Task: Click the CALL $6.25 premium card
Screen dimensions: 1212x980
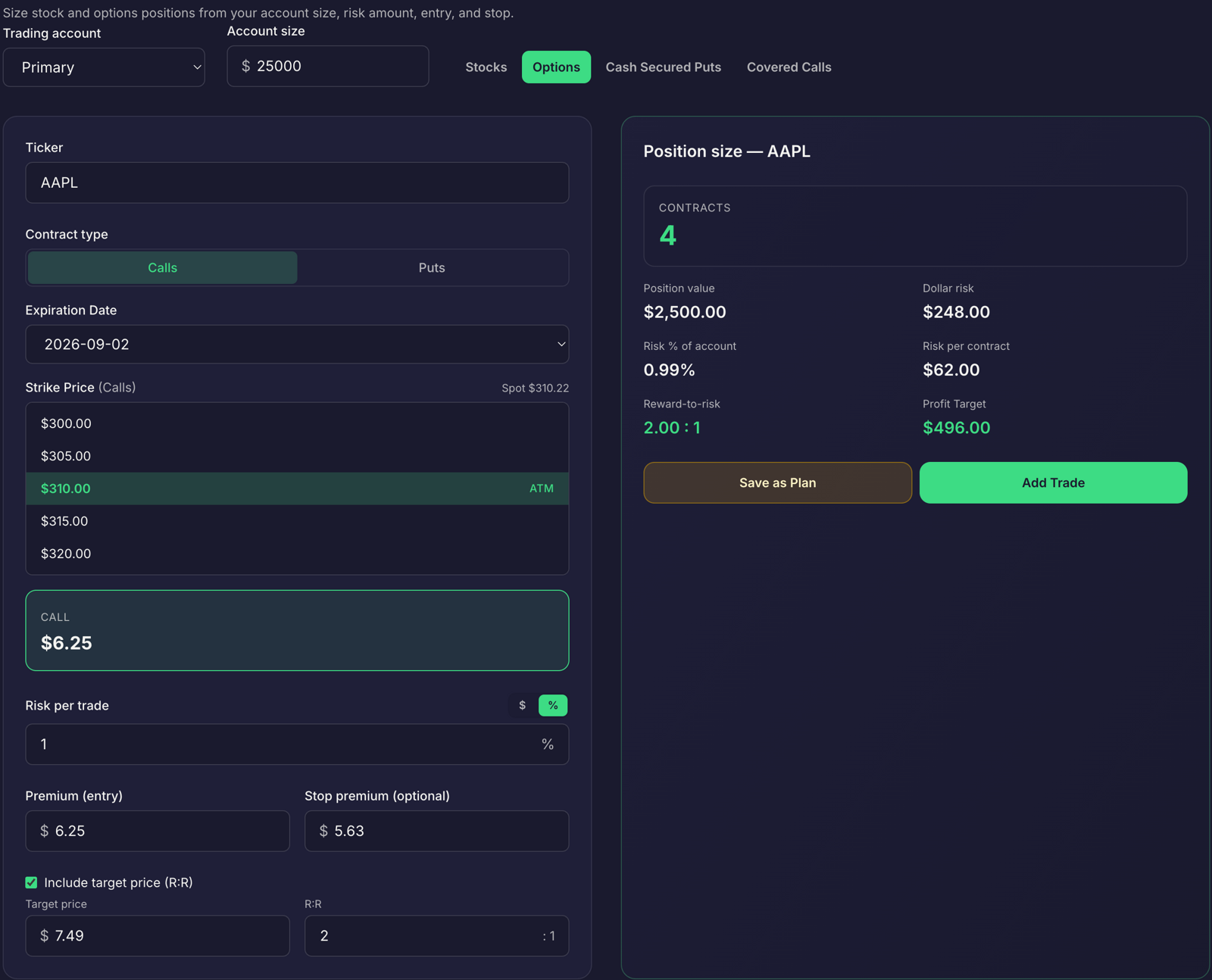Action: point(297,630)
